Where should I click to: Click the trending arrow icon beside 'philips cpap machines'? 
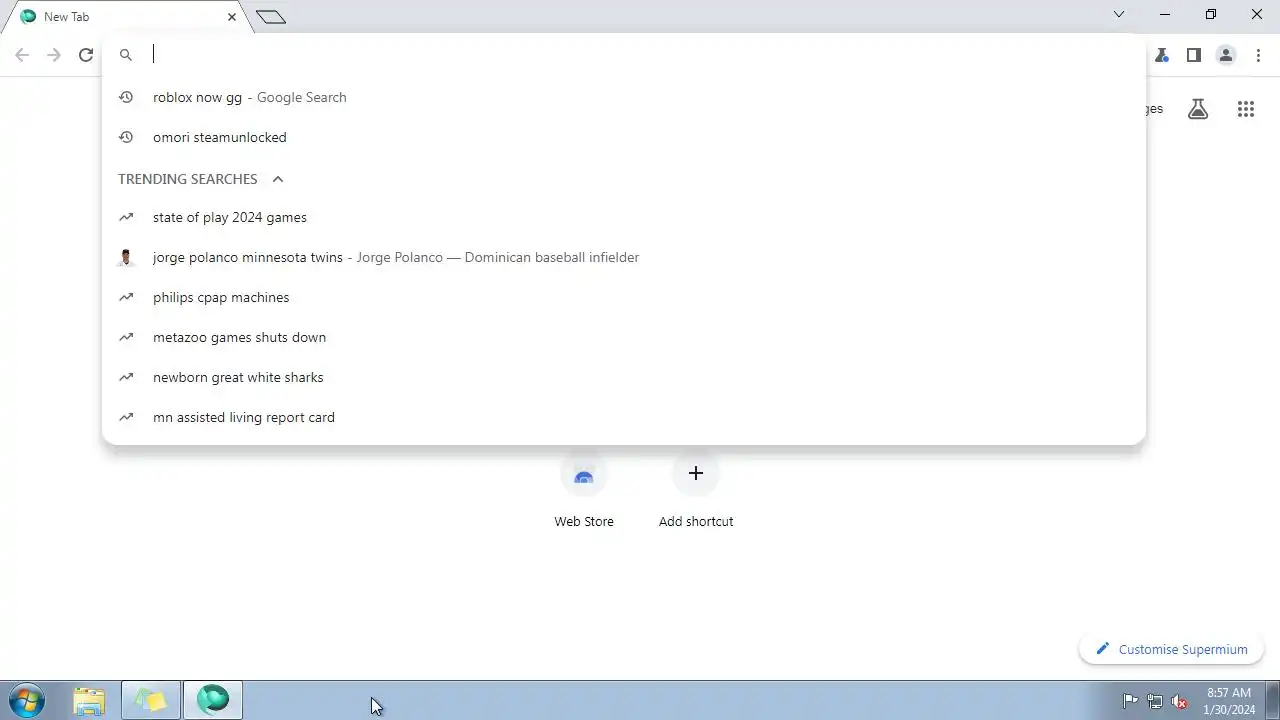click(x=126, y=297)
